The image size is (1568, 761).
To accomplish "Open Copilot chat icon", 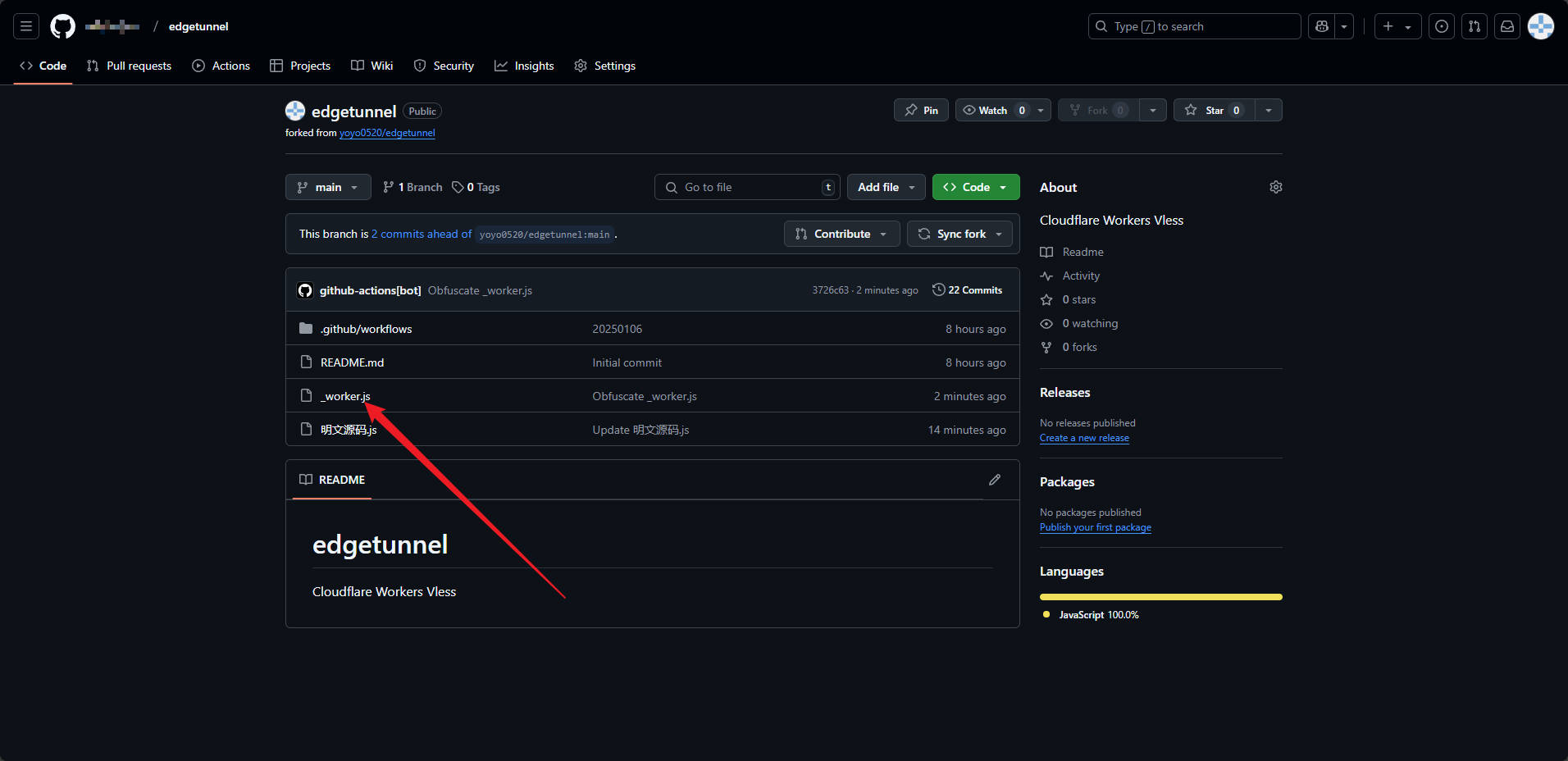I will click(x=1322, y=26).
